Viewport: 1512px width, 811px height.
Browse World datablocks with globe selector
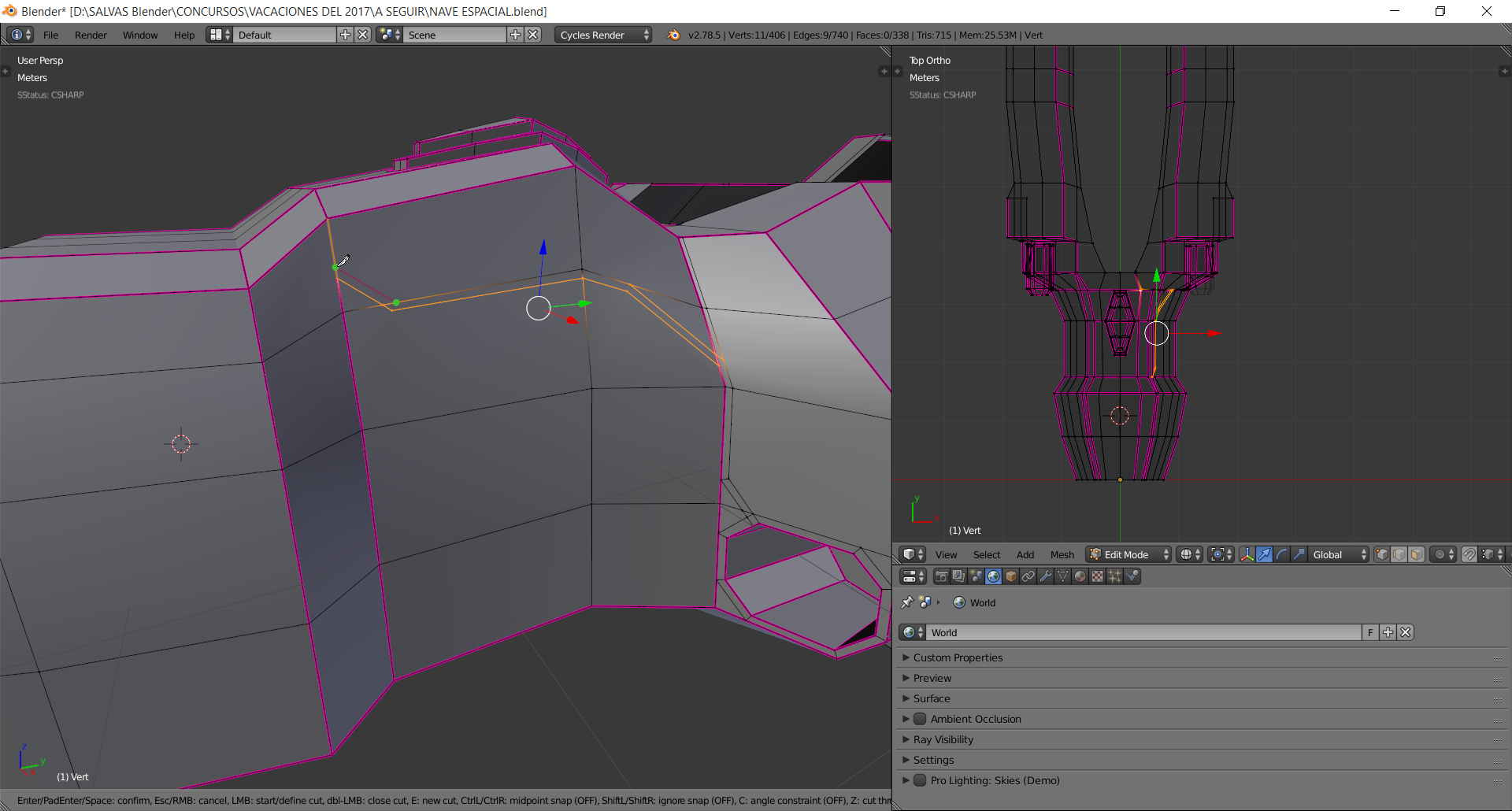pos(913,632)
